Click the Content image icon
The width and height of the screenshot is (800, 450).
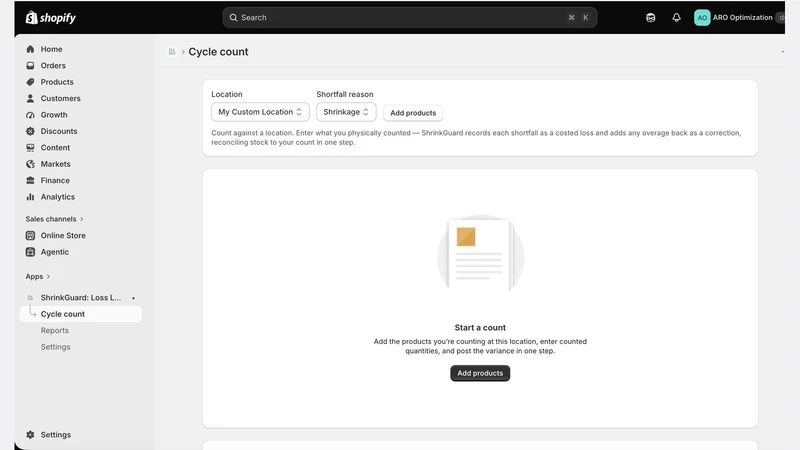pos(30,147)
